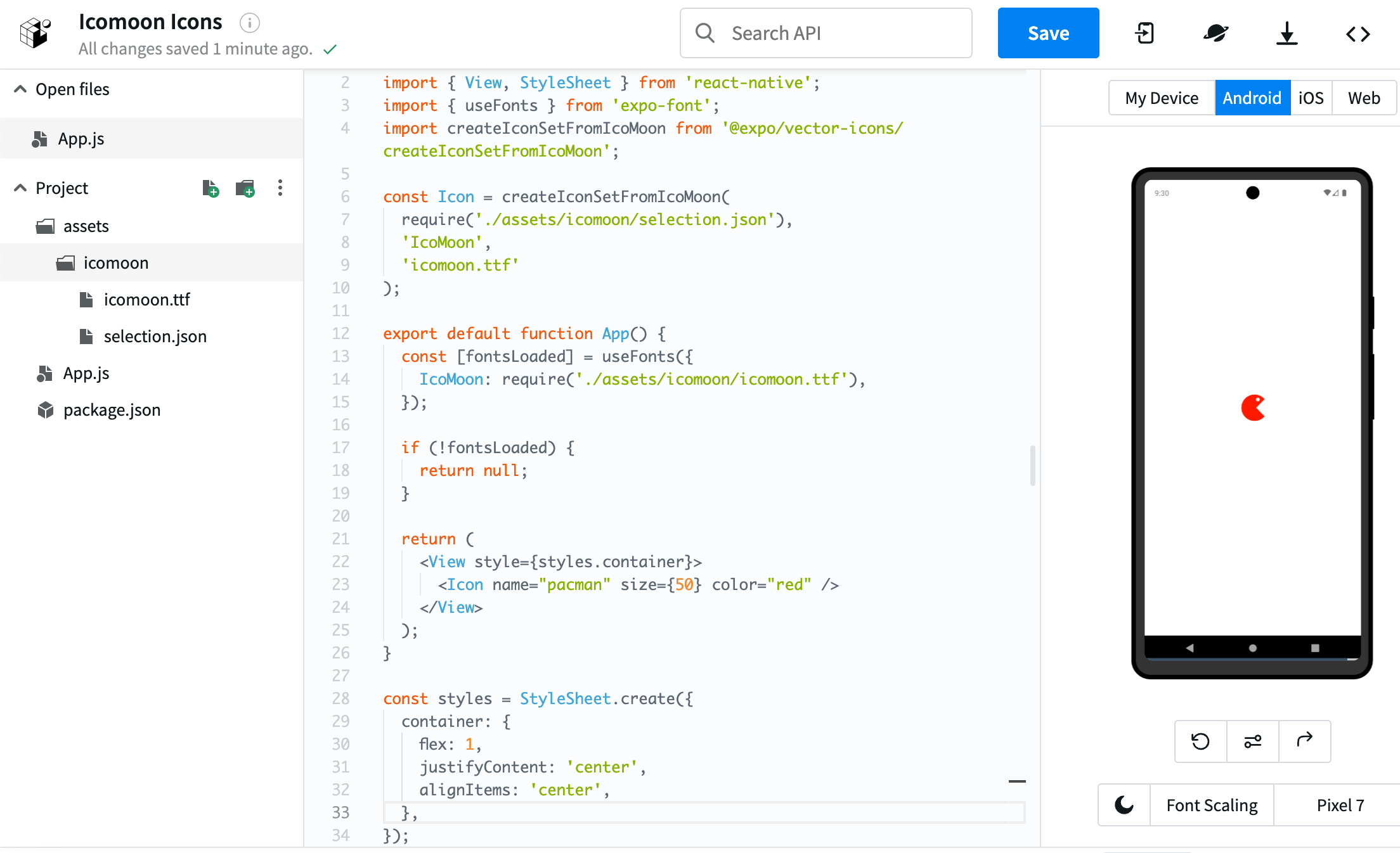This screenshot has width=1400, height=853.
Task: Collapse the Project section
Action: (x=20, y=188)
